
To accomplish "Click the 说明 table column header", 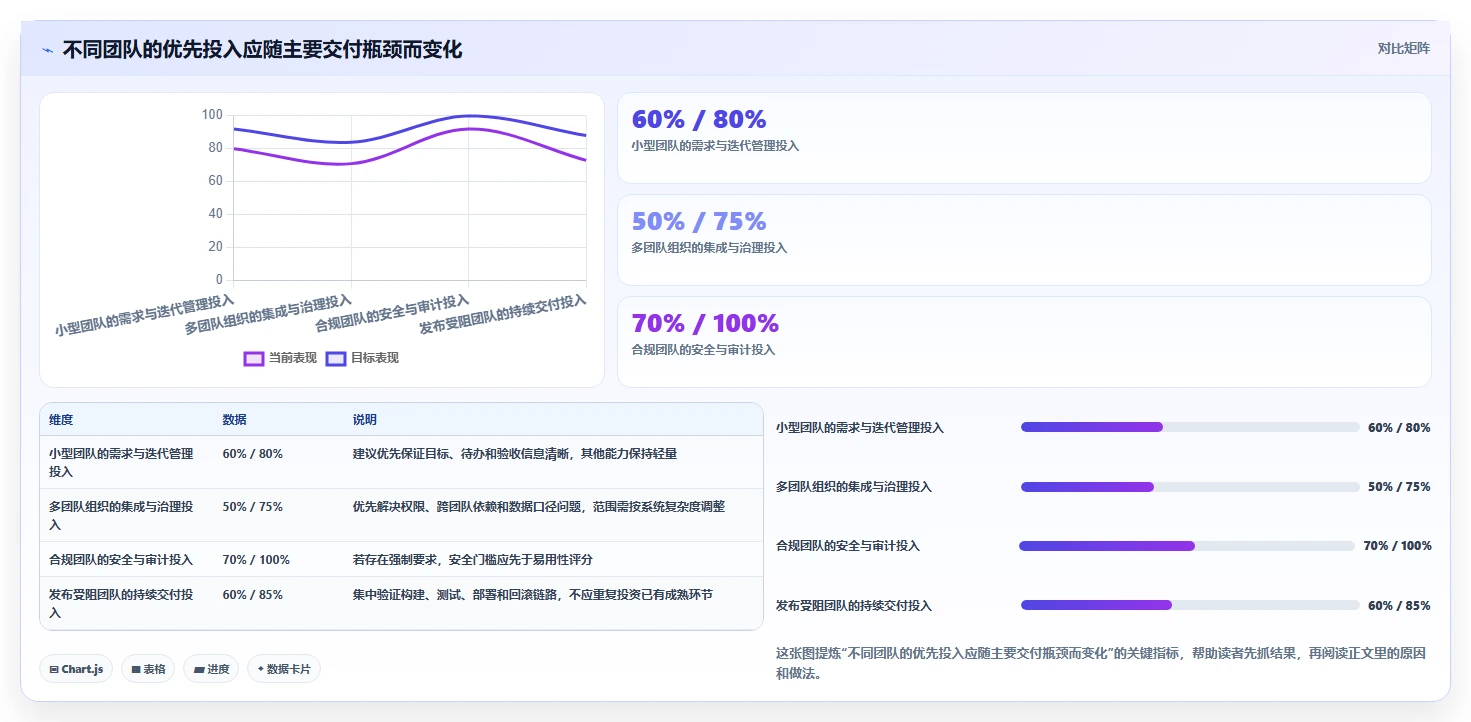I will click(365, 420).
